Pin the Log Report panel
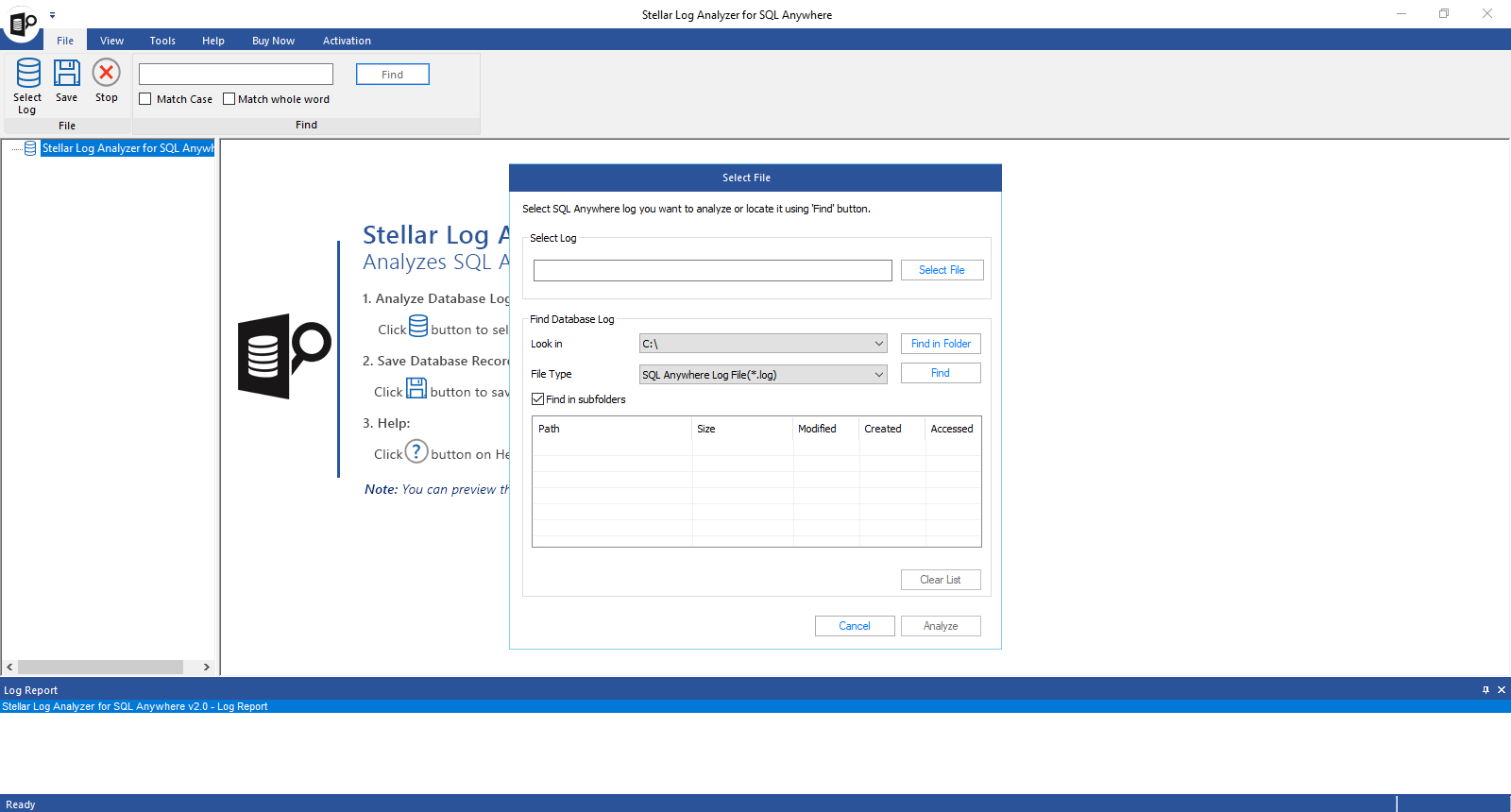This screenshot has height=812, width=1511. (1486, 690)
